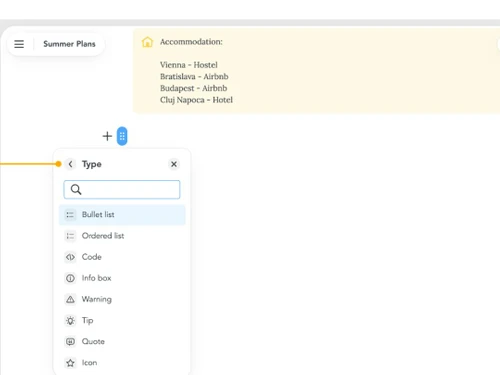Choose the Code block type
The width and height of the screenshot is (500, 375).
click(x=122, y=257)
